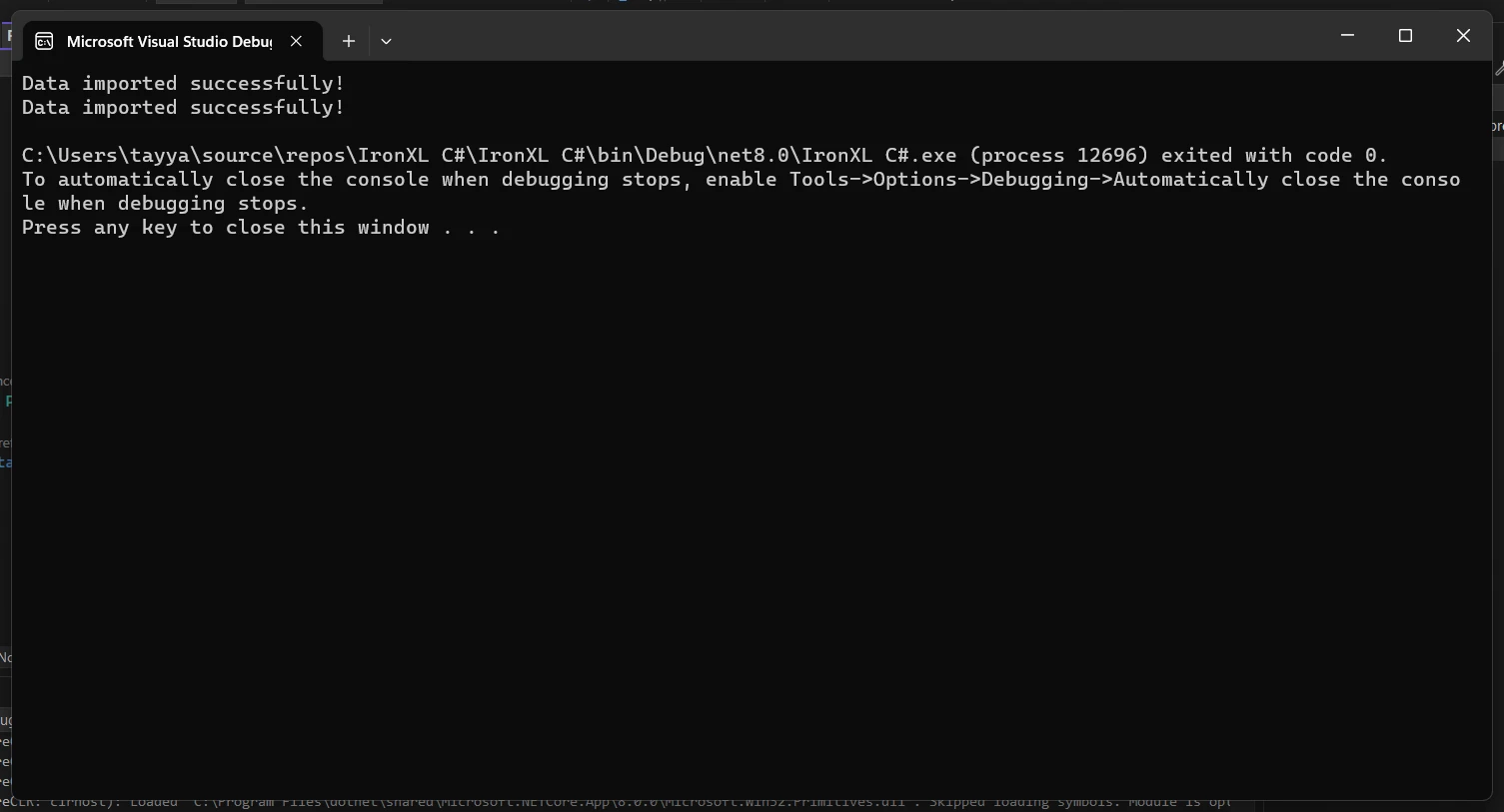Viewport: 1504px width, 812px height.
Task: Click the 'Tools->Options->Debugging' text in output
Action: click(x=949, y=180)
